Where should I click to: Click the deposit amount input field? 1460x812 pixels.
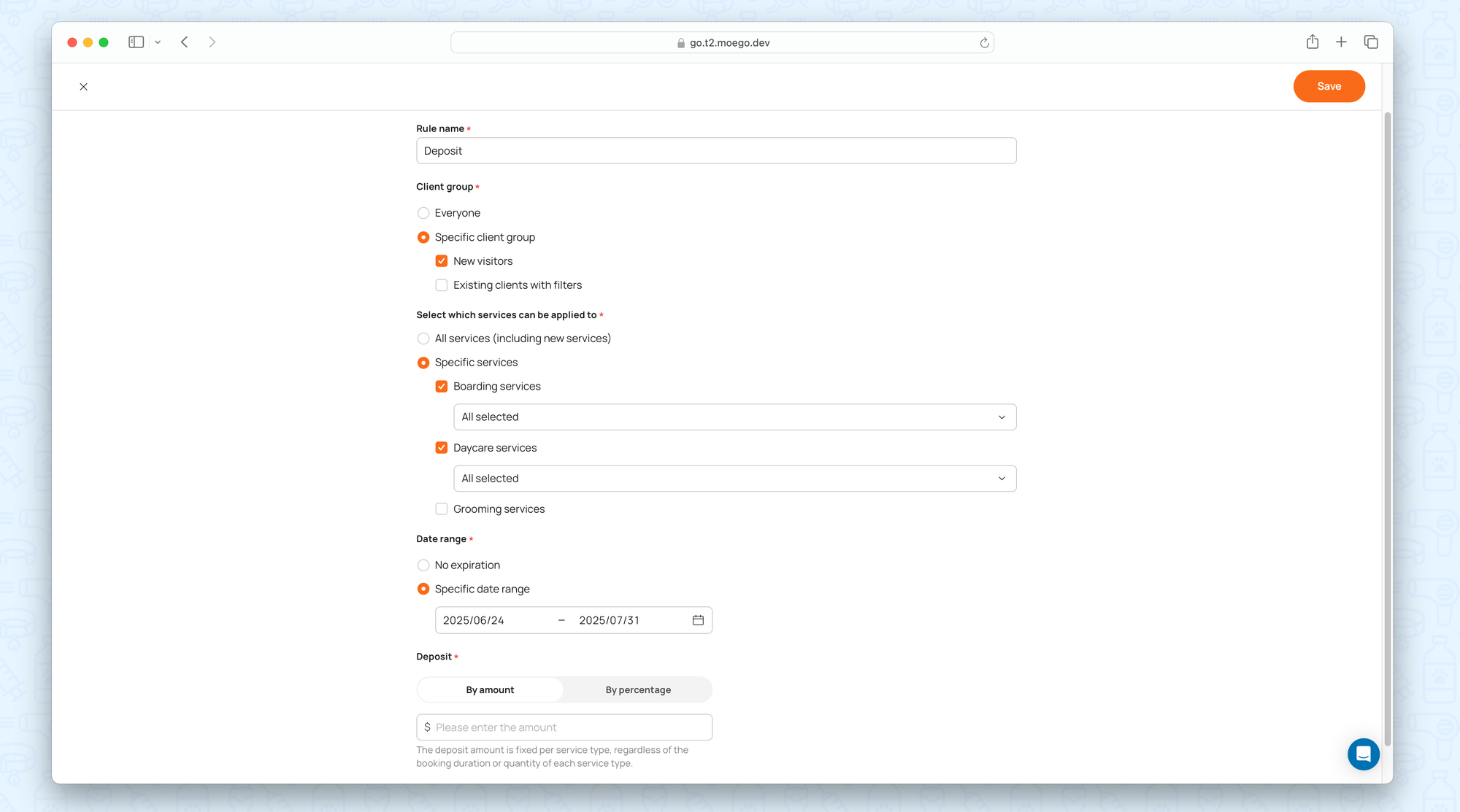pyautogui.click(x=569, y=727)
